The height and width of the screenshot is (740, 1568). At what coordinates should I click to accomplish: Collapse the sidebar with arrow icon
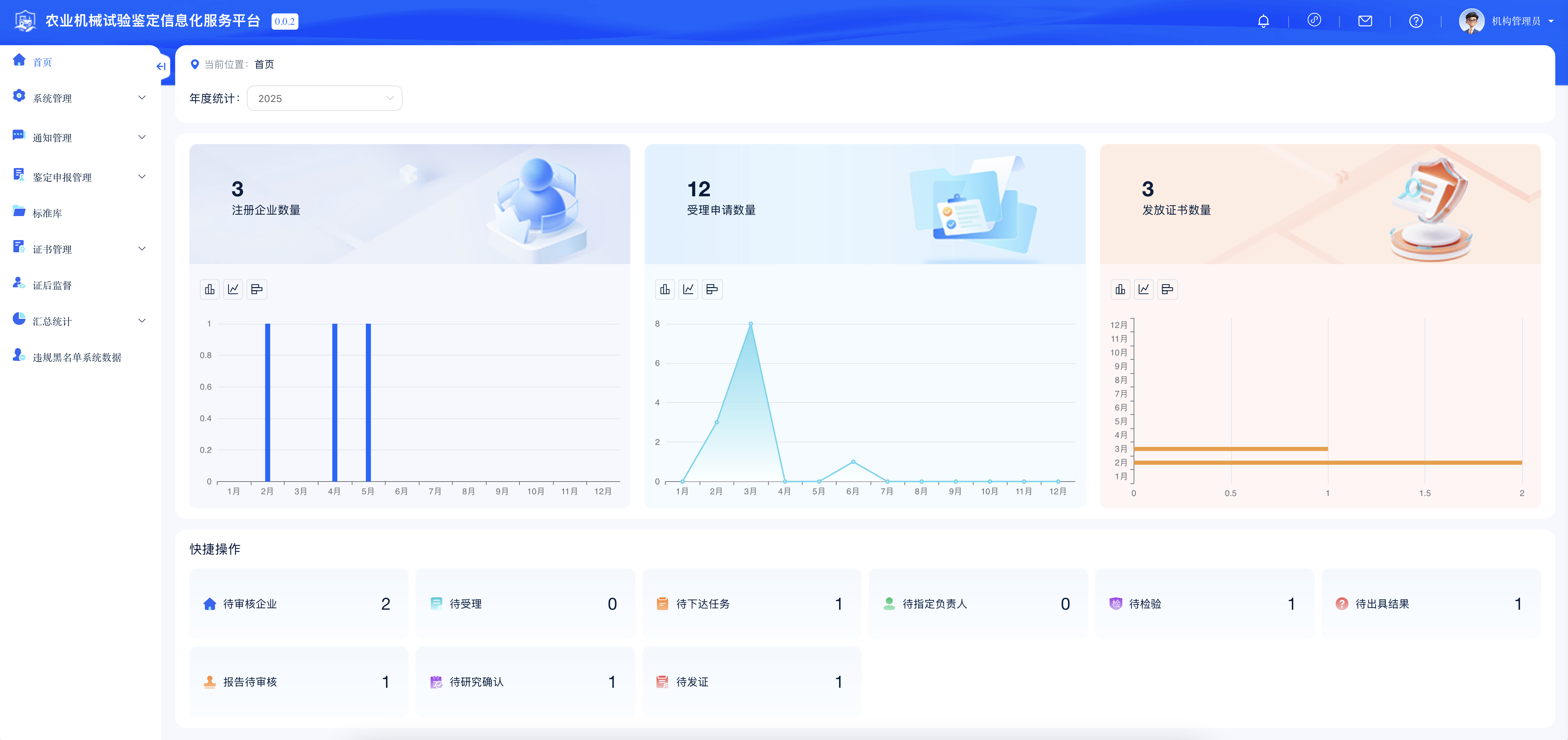[x=161, y=66]
